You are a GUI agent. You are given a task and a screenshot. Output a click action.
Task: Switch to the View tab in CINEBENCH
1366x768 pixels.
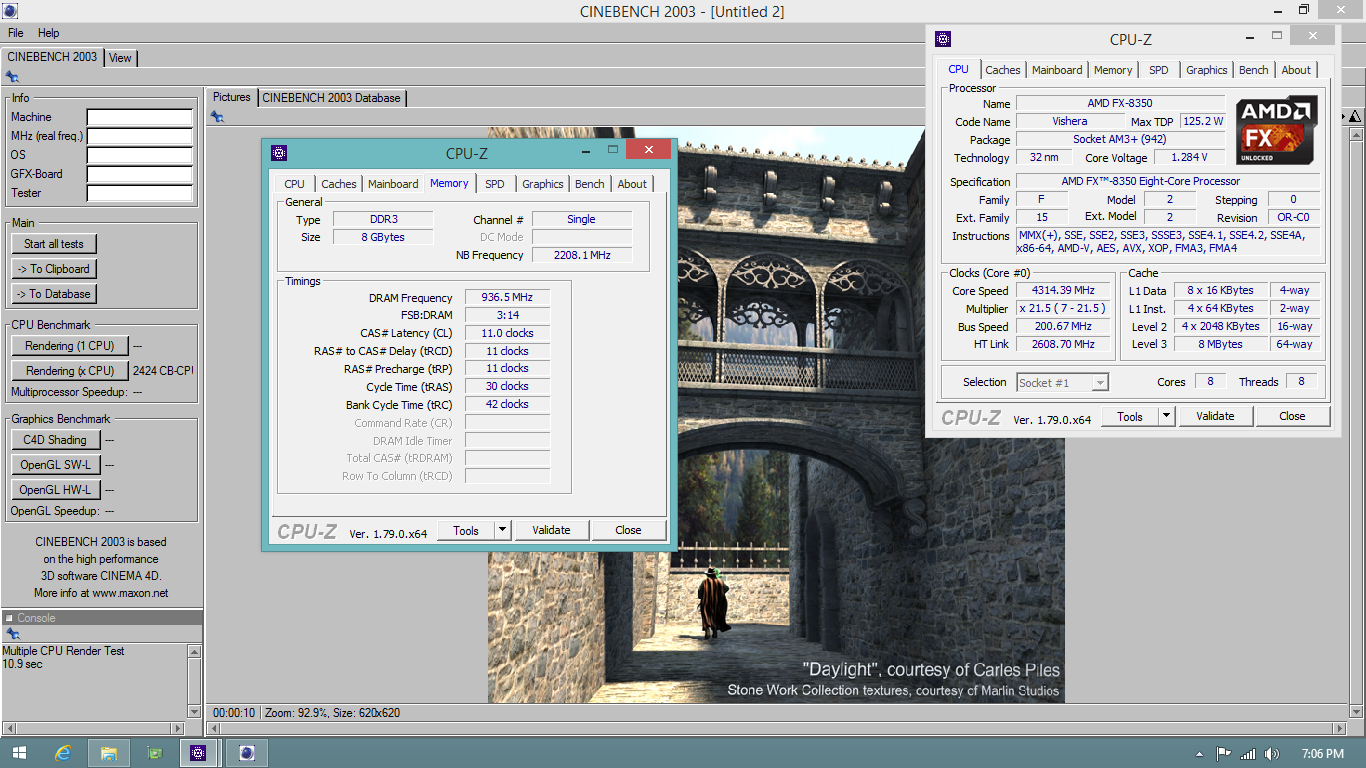120,58
